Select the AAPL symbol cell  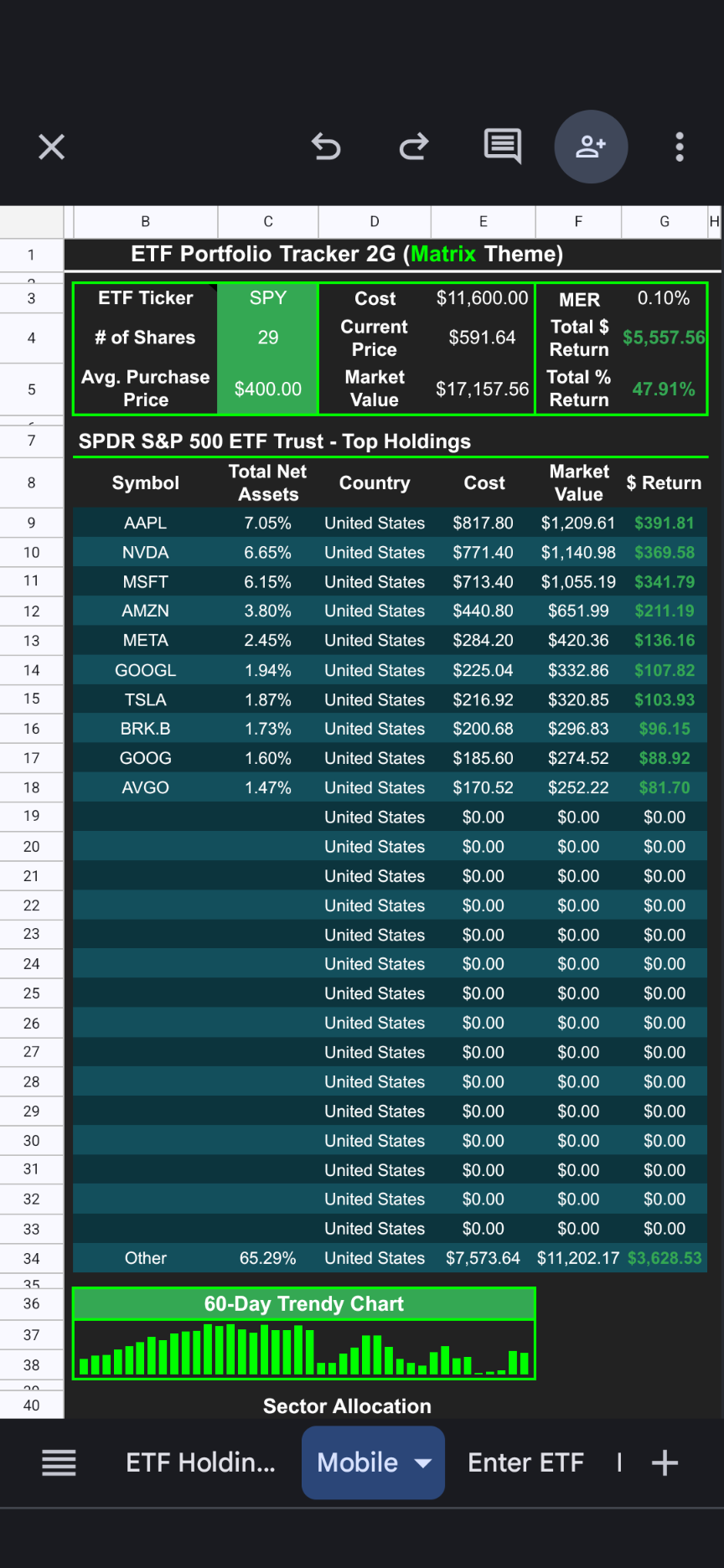tap(146, 523)
